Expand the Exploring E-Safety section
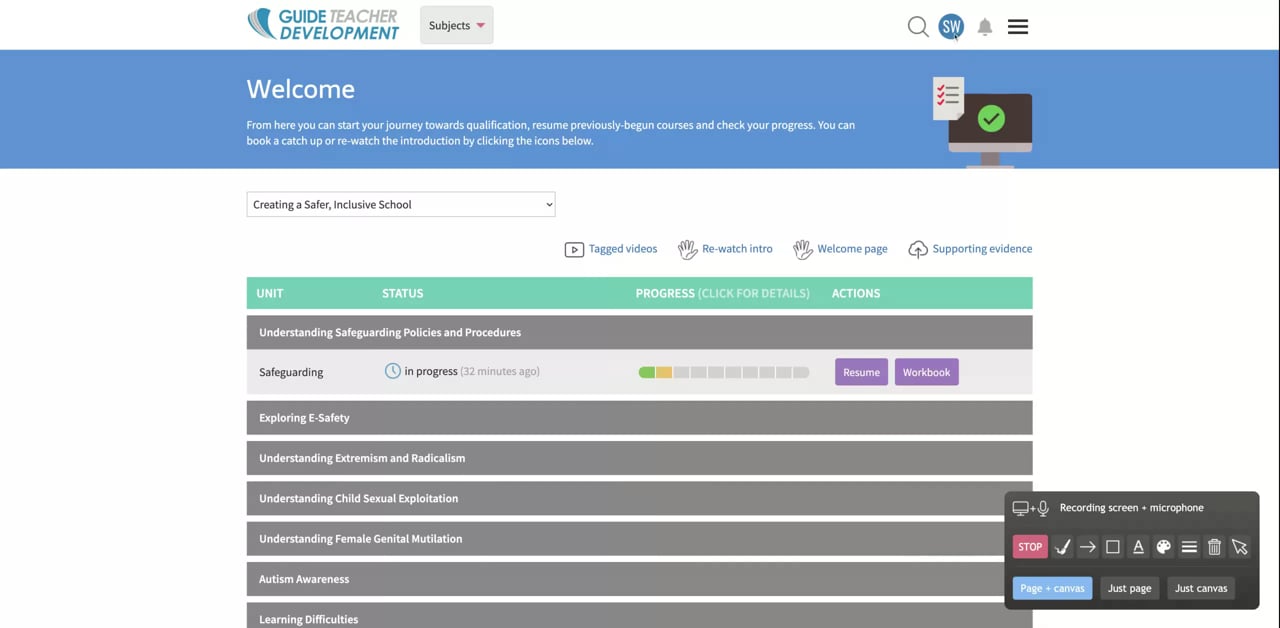This screenshot has width=1280, height=628. pyautogui.click(x=639, y=418)
